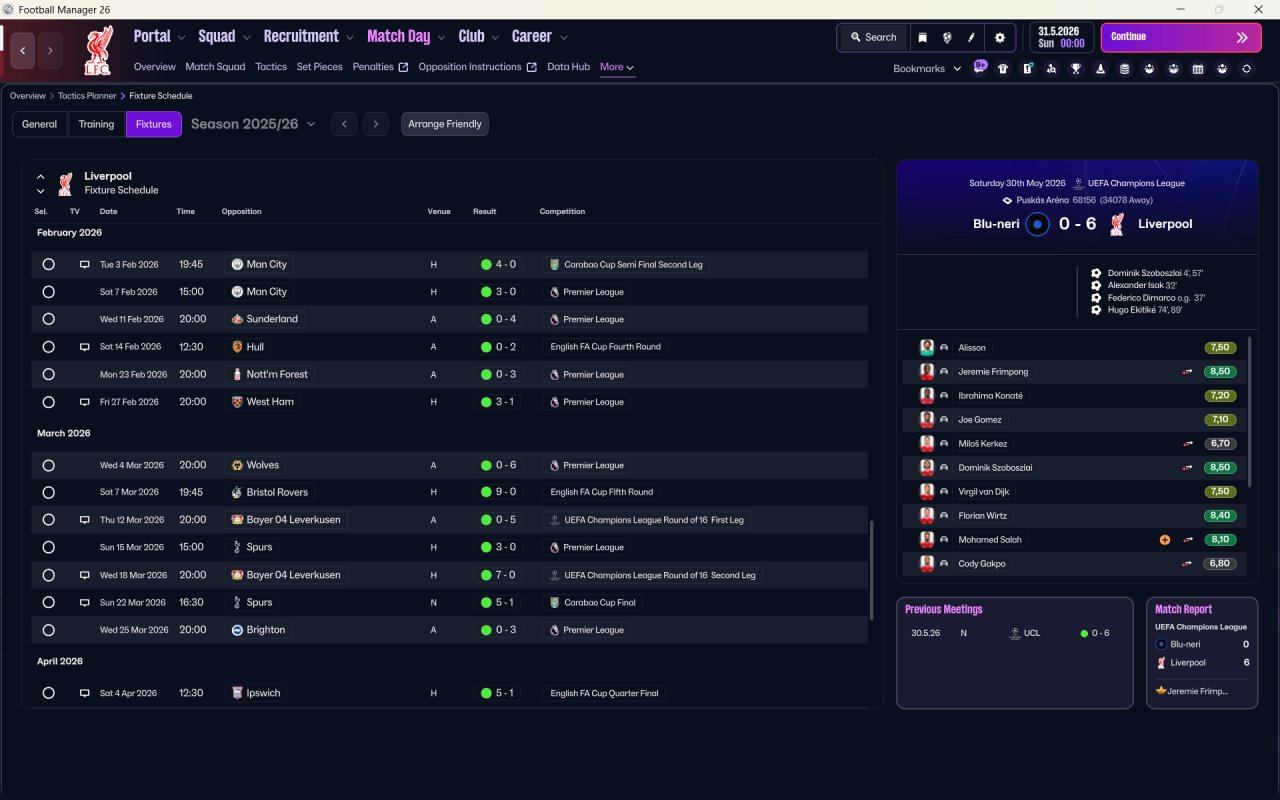Viewport: 1280px width, 800px height.
Task: Open Opposition Instructions link
Action: coord(478,67)
